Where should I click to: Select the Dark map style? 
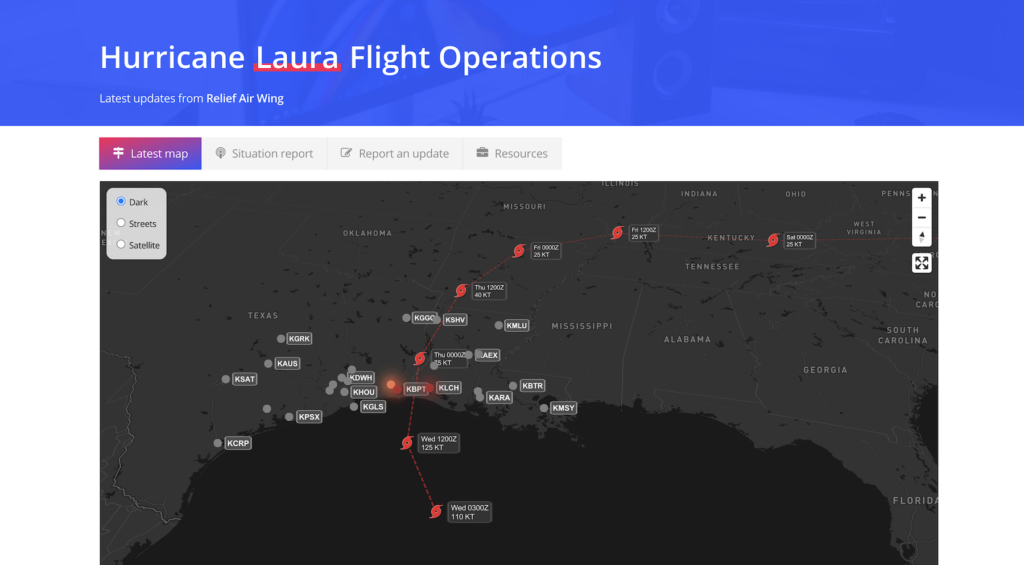121,202
